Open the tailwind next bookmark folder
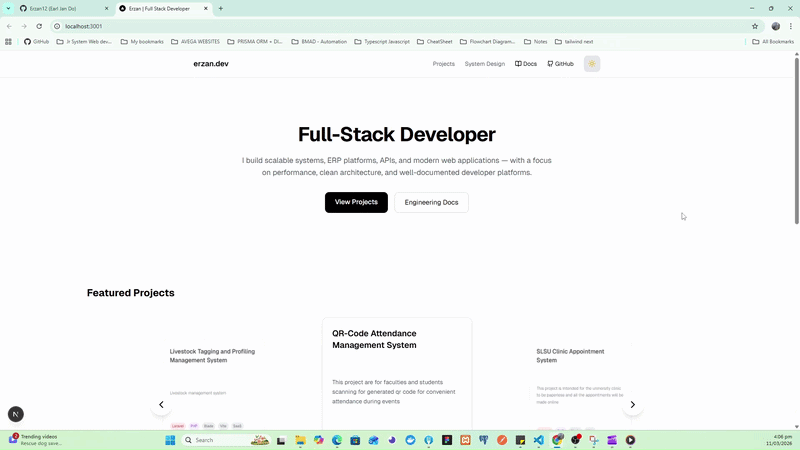 pos(574,42)
